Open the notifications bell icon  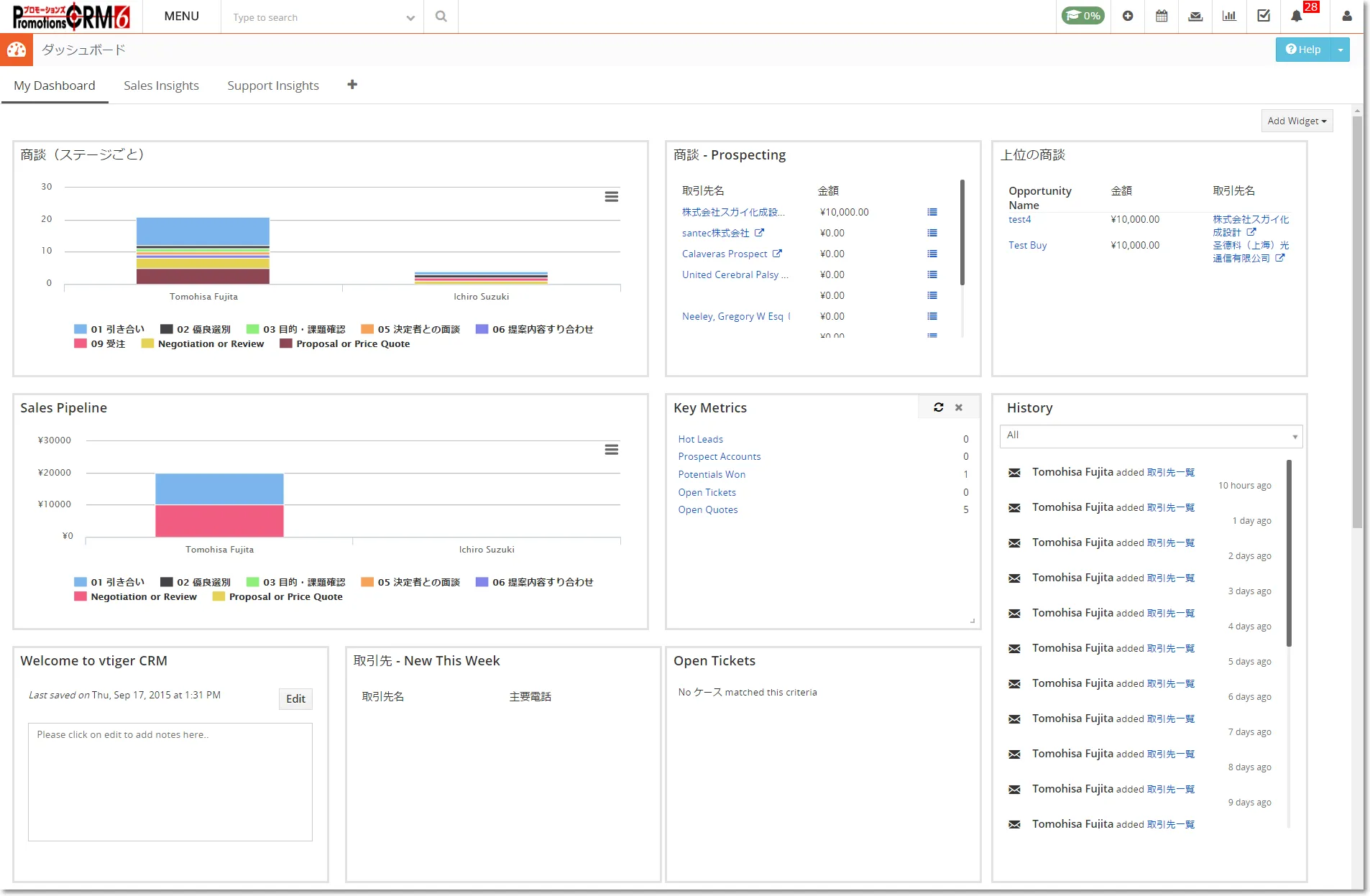click(x=1297, y=16)
